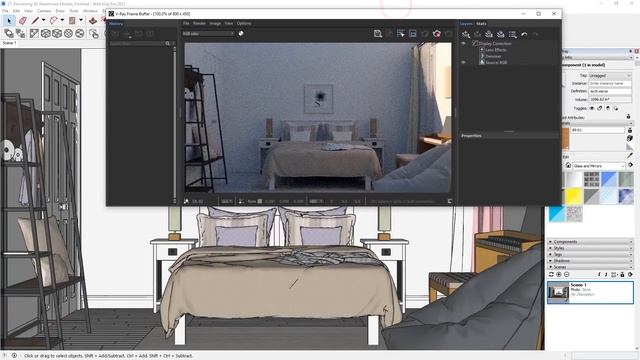
Task: Open the File menu in SketchUp
Action: coord(5,11)
